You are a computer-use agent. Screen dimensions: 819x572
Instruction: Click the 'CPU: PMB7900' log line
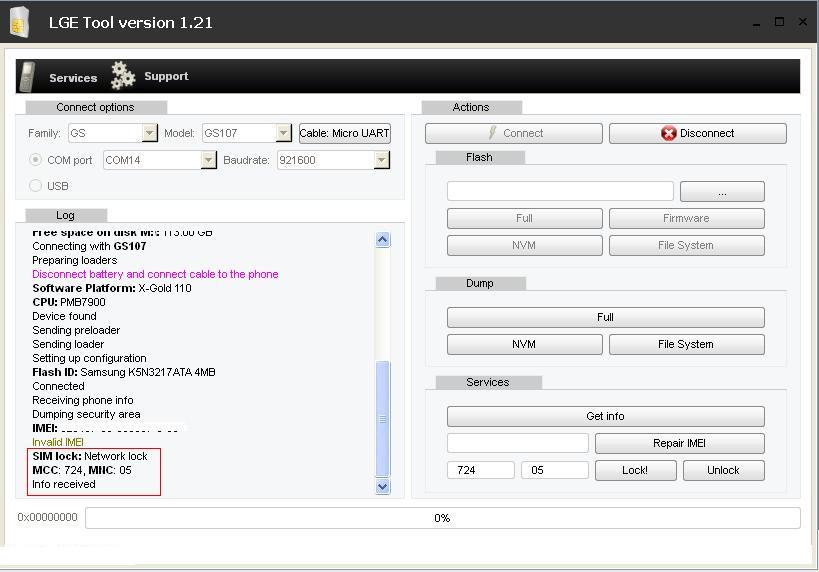tap(69, 302)
